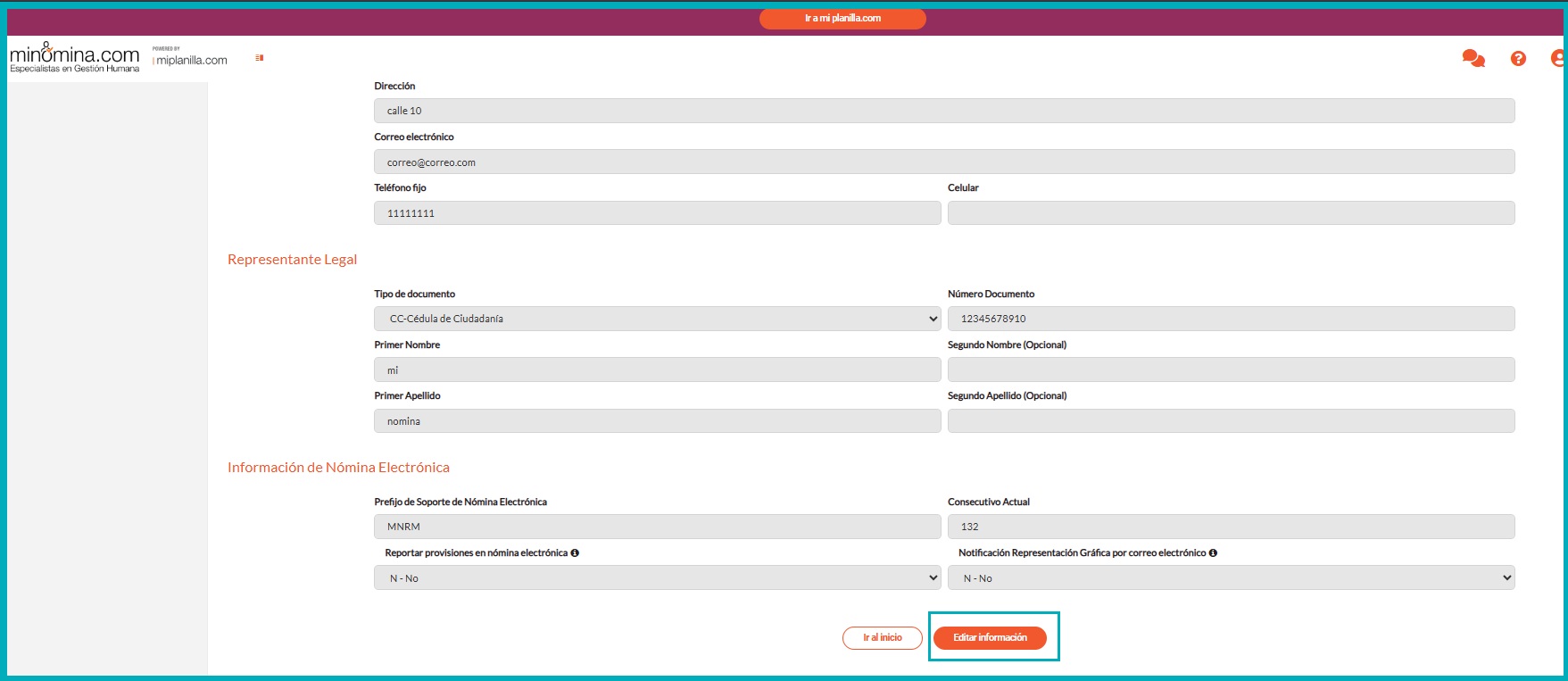Screen dimensions: 1568x681
Task: Toggle the sidebar menu icon
Action: (260, 58)
